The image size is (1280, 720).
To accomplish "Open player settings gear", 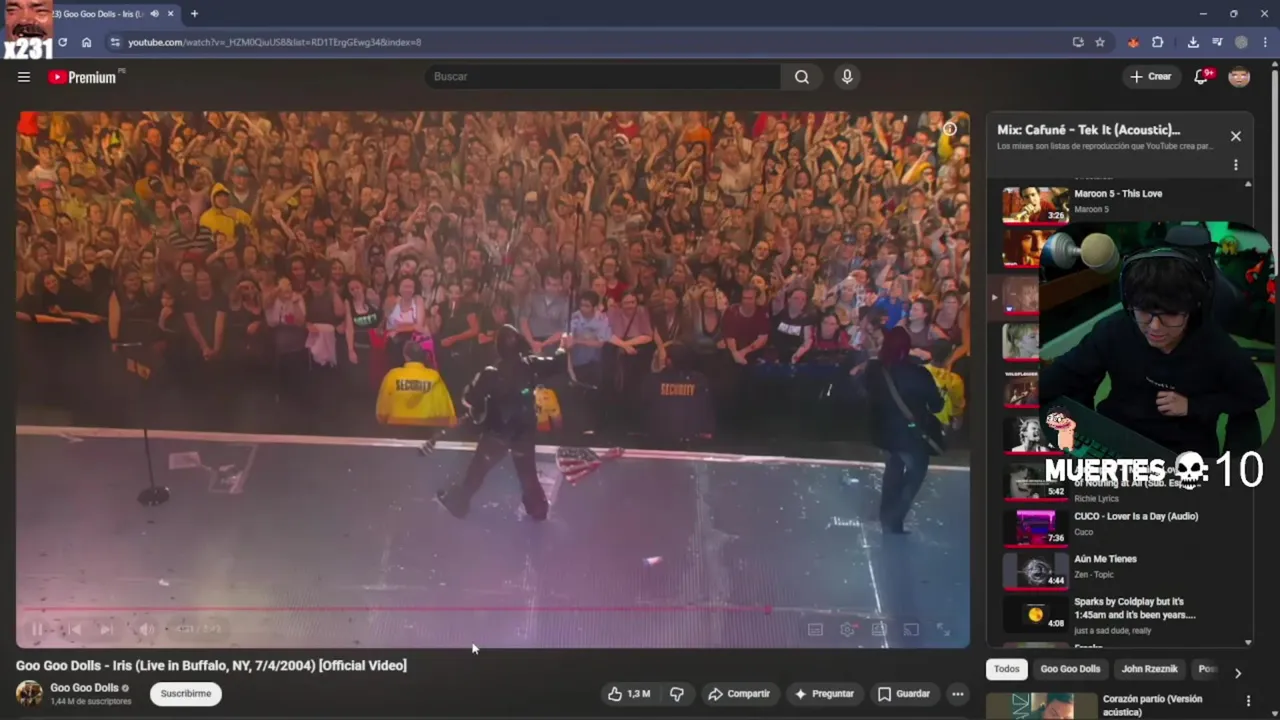I will coord(847,629).
